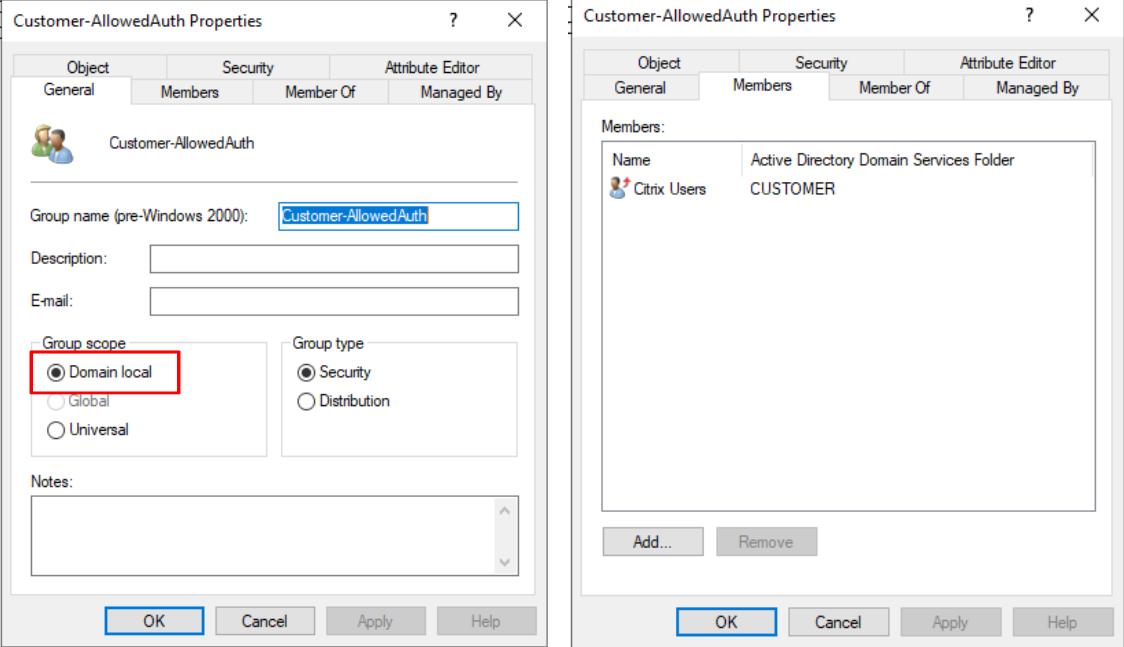Choose the Distribution group type
Viewport: 1124px width, 647px height.
(306, 401)
